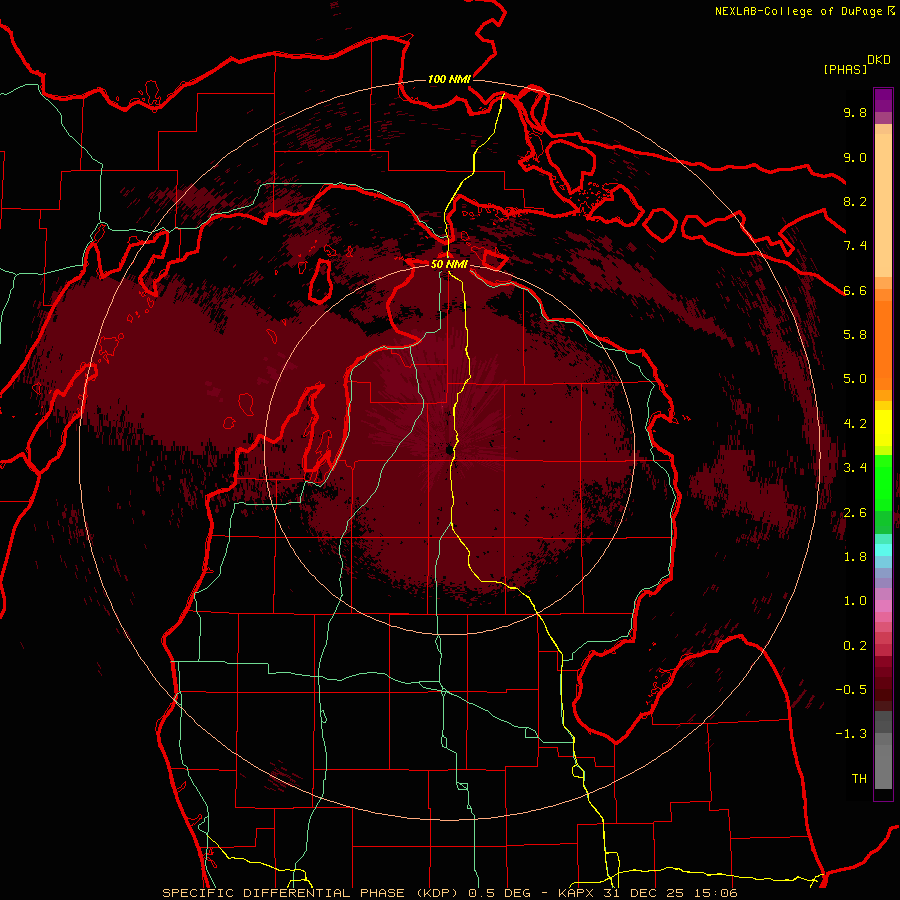Click the DKD label above the color scale

(879, 59)
